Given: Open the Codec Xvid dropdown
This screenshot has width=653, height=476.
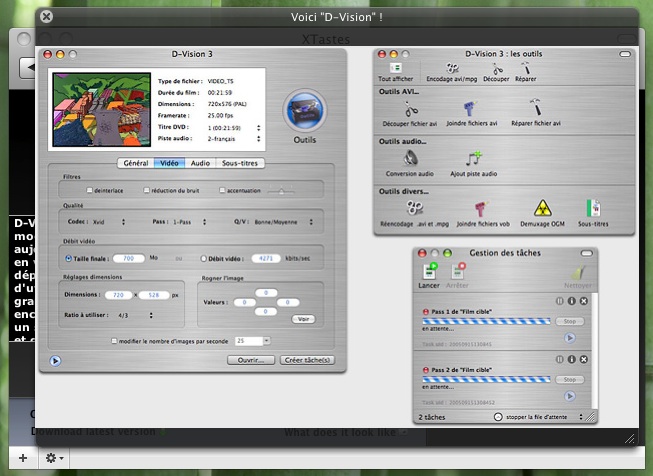Looking at the screenshot, I should coord(109,222).
